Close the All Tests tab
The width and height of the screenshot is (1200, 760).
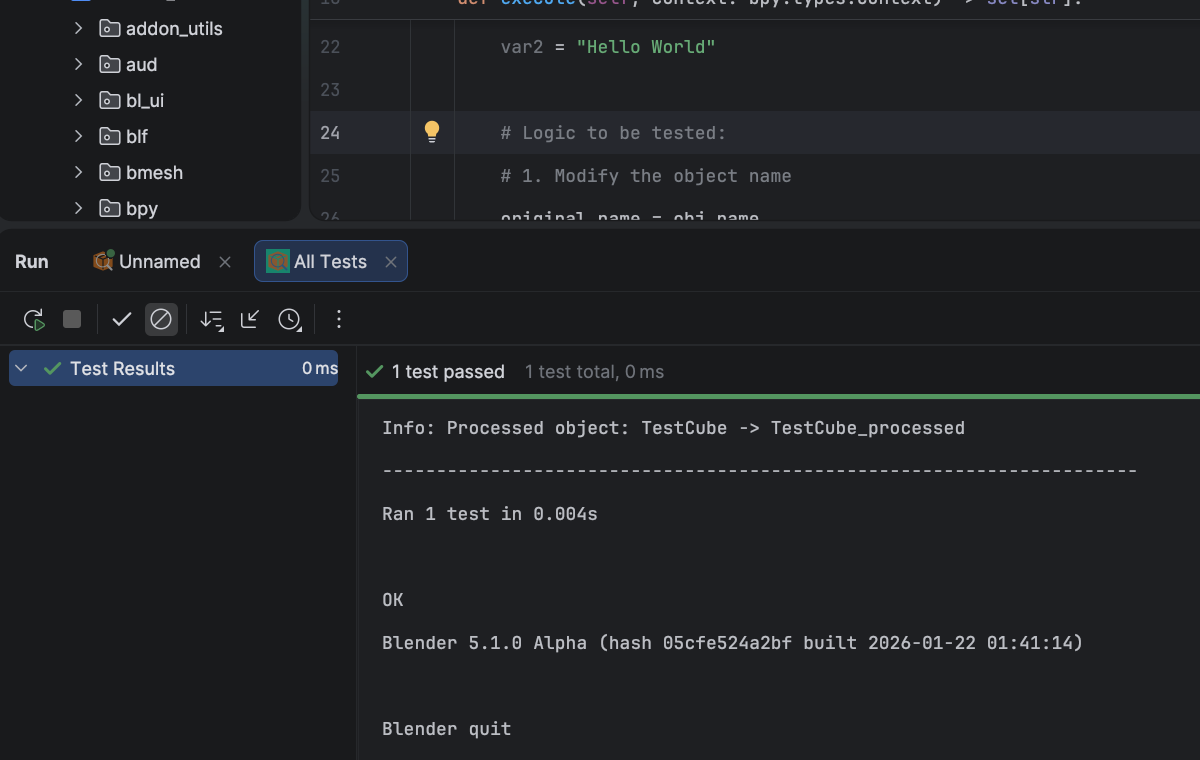[391, 262]
